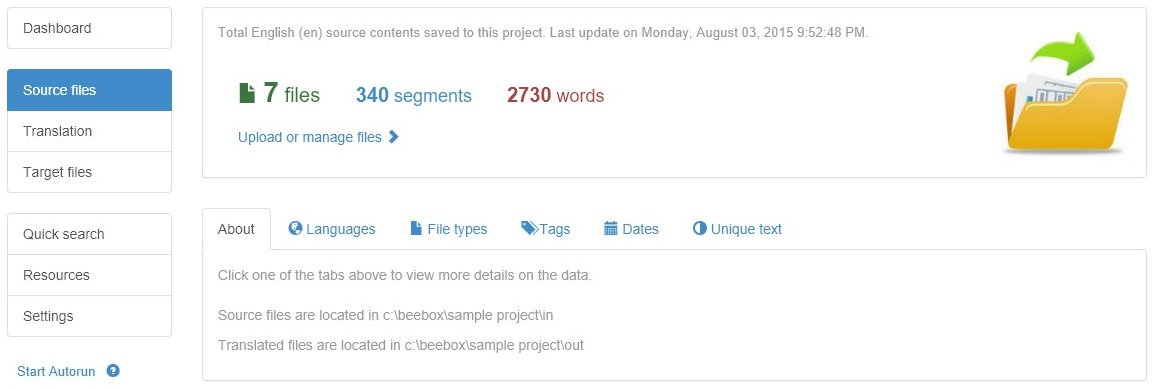Open the Languages tab label

(341, 229)
